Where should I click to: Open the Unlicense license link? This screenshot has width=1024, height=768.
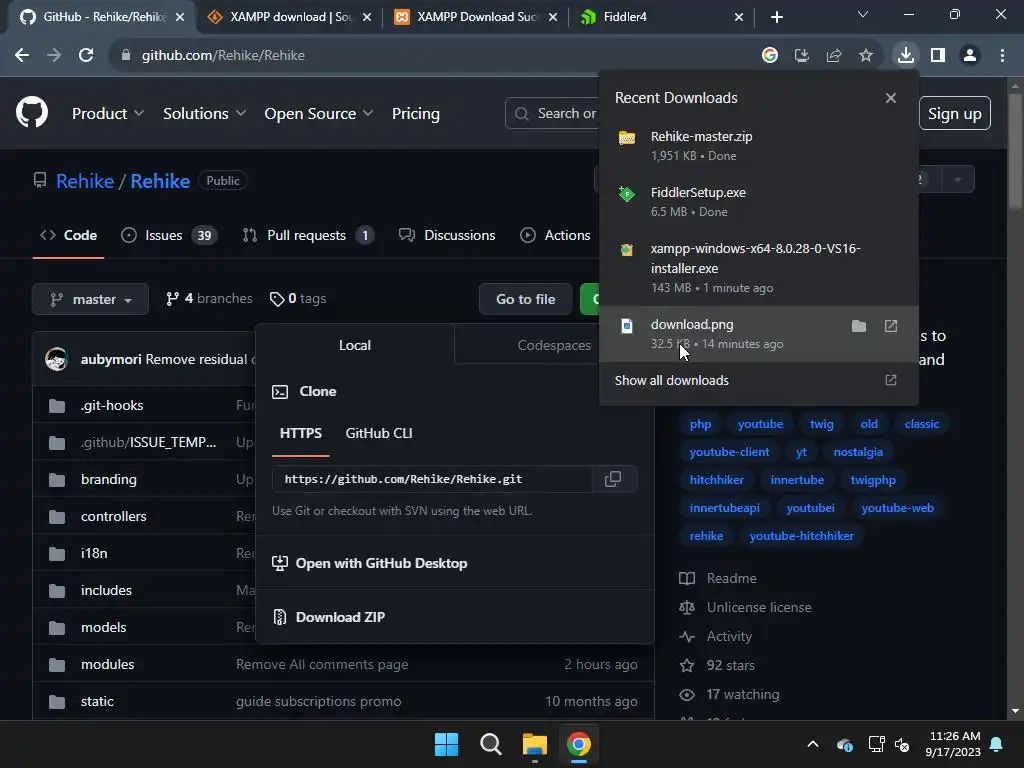(x=759, y=607)
